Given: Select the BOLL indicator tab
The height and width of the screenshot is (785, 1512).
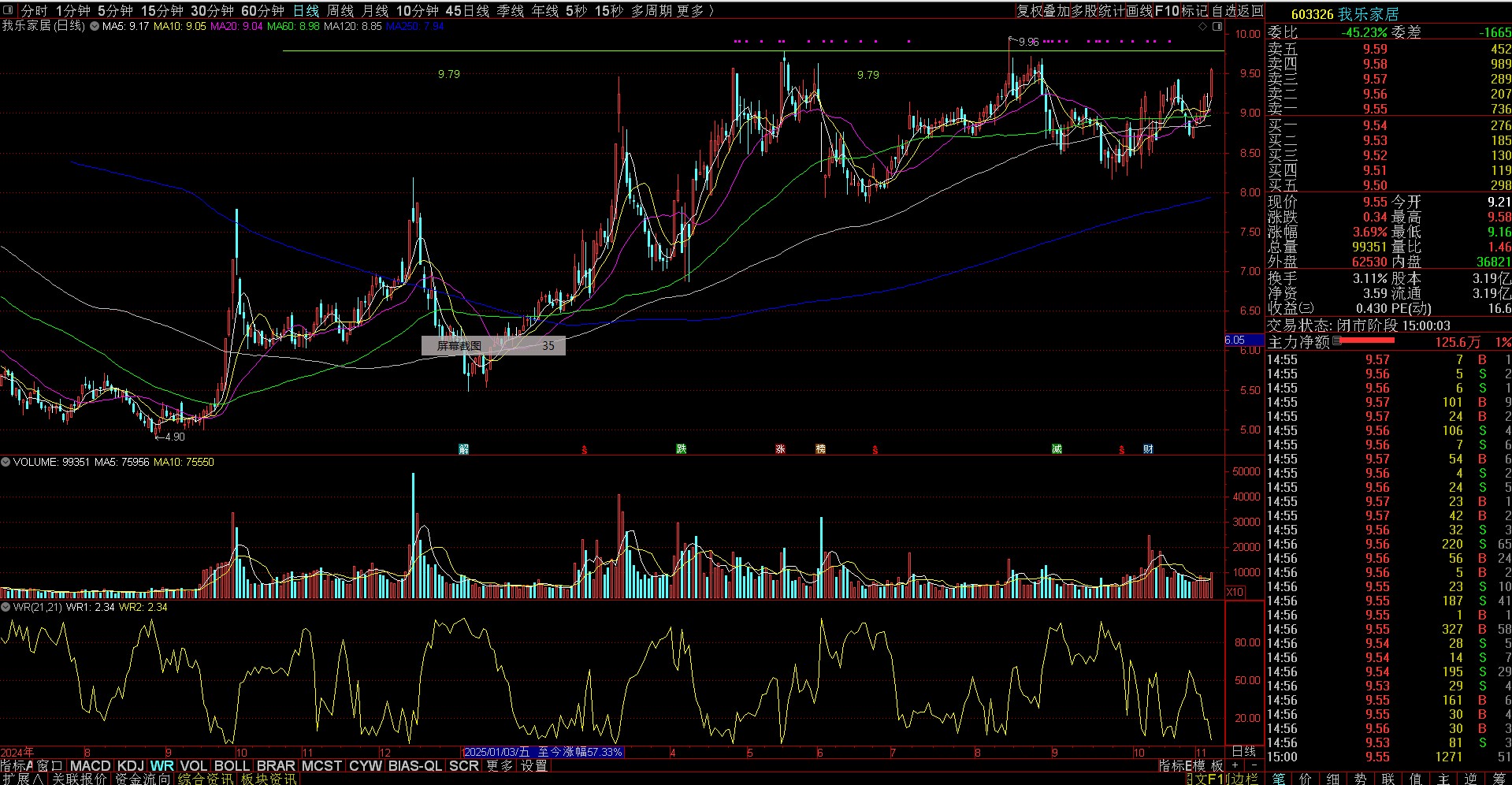Looking at the screenshot, I should tap(232, 765).
